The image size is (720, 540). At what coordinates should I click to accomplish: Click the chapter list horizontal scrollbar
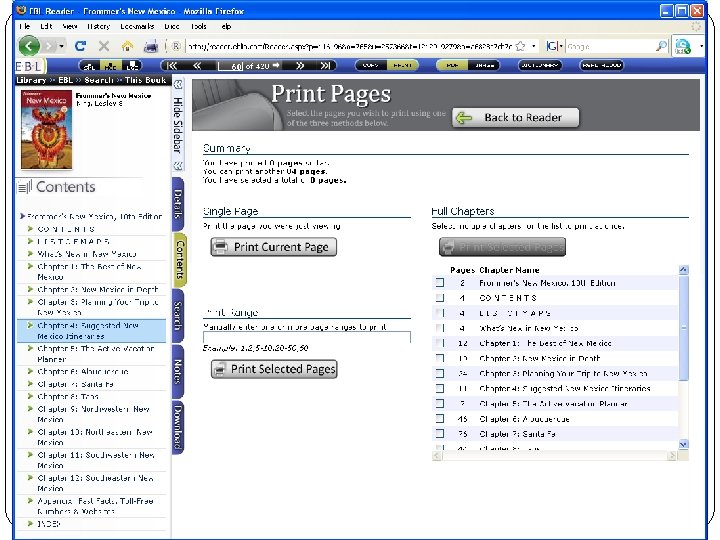[x=554, y=456]
